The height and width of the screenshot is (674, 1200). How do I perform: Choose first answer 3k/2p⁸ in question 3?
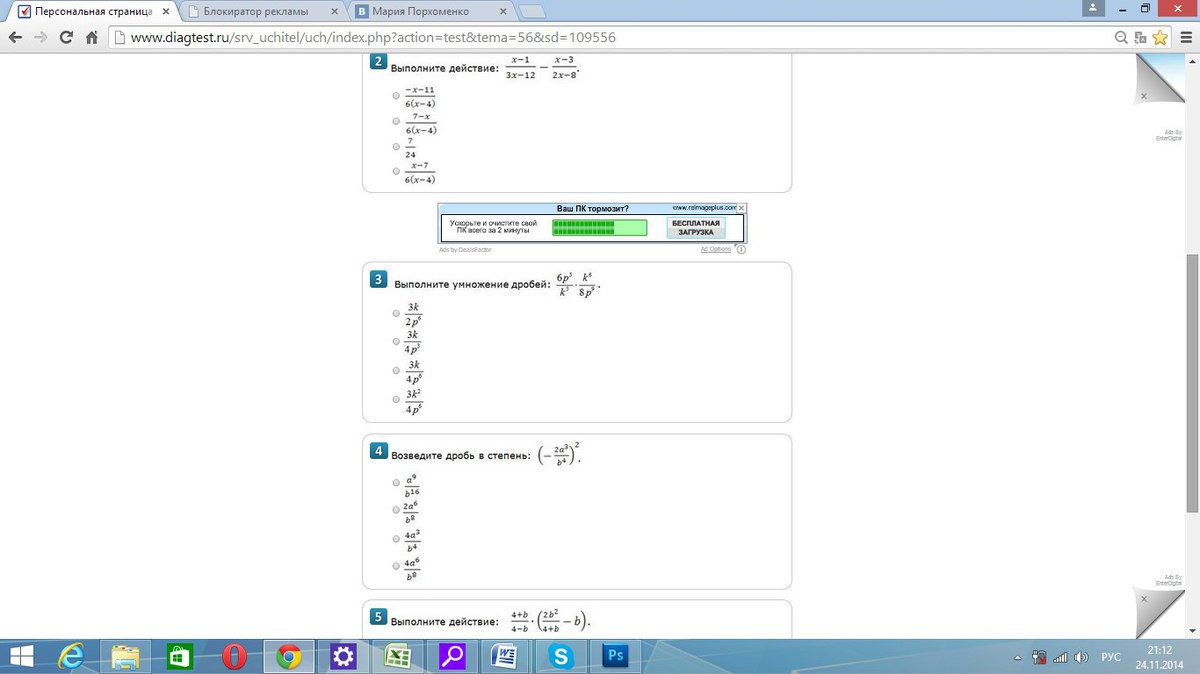pyautogui.click(x=397, y=314)
